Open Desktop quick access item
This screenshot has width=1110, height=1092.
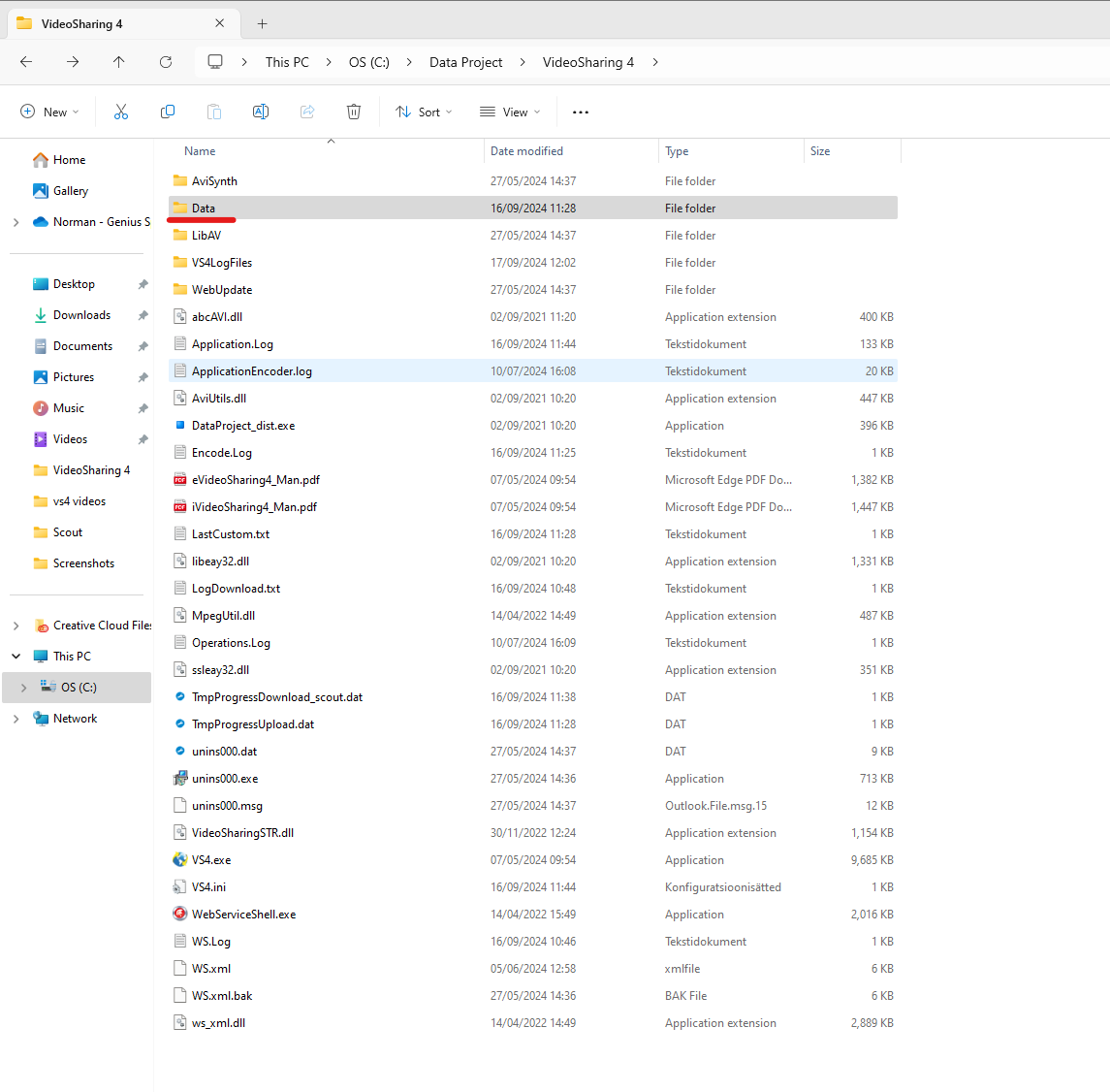(x=74, y=284)
